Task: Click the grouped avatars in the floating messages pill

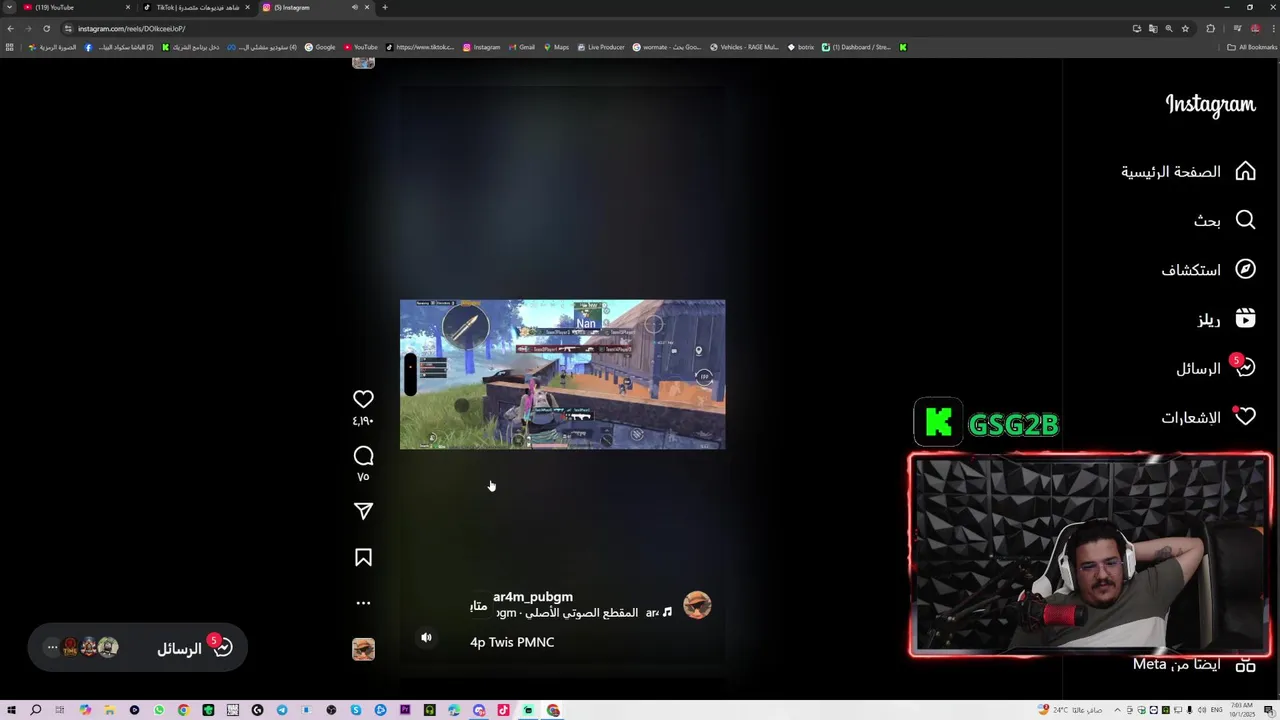Action: click(89, 647)
